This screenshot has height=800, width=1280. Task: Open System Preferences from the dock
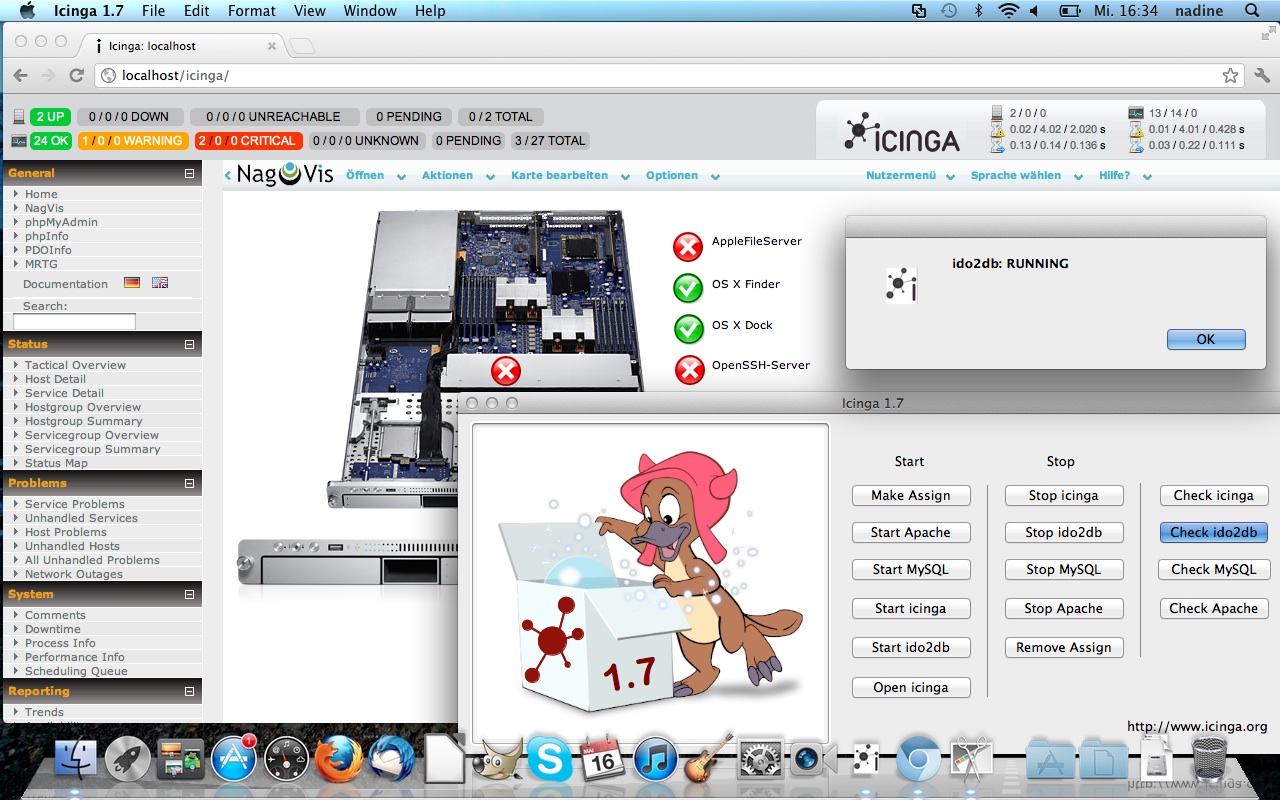tap(760, 759)
